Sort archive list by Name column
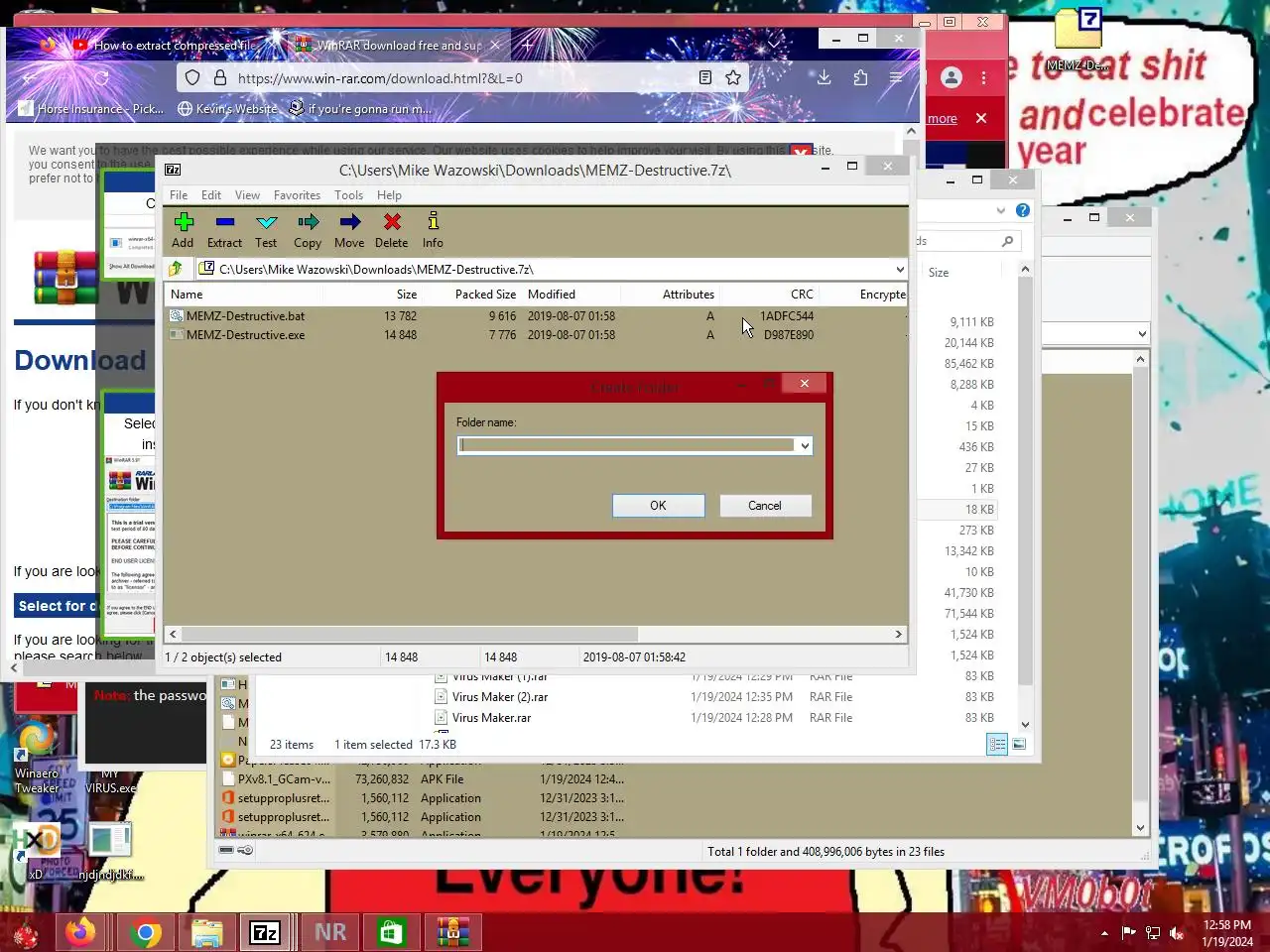Screen dimensions: 1270x952 pos(187,295)
